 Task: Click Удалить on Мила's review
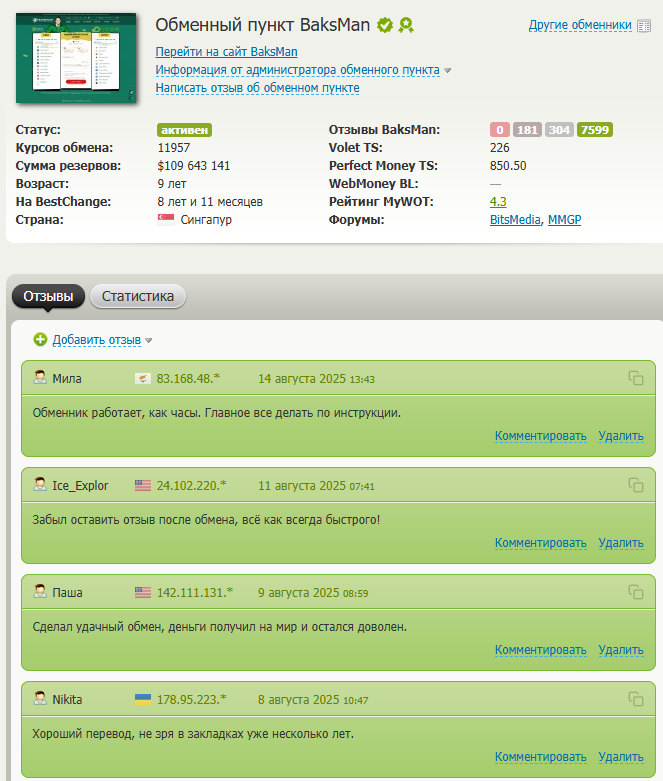click(x=621, y=436)
